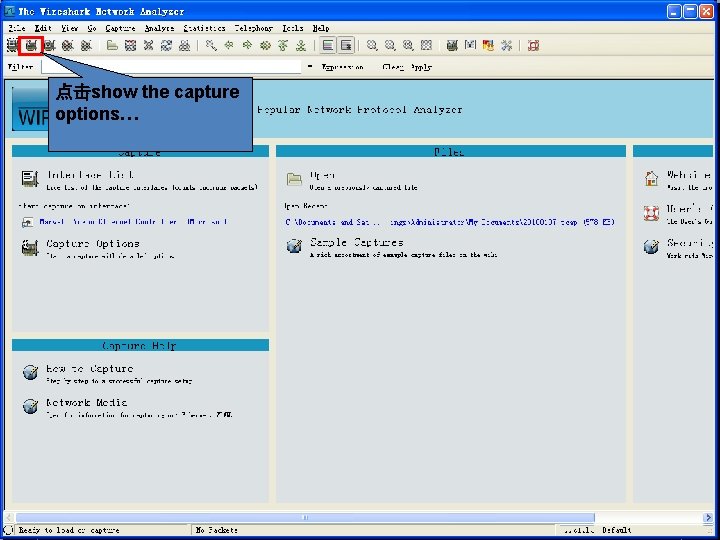Expand the filter history dropdown arrow
Viewport: 720px width, 540px height.
310,67
